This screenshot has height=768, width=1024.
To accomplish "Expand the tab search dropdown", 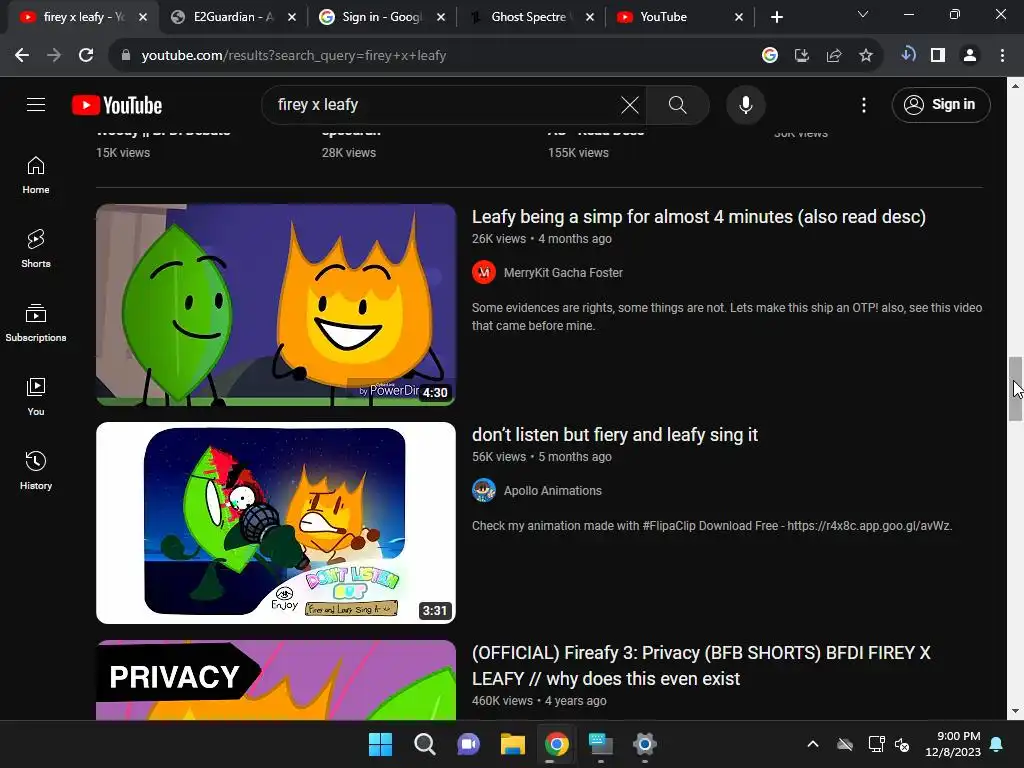I will click(863, 14).
